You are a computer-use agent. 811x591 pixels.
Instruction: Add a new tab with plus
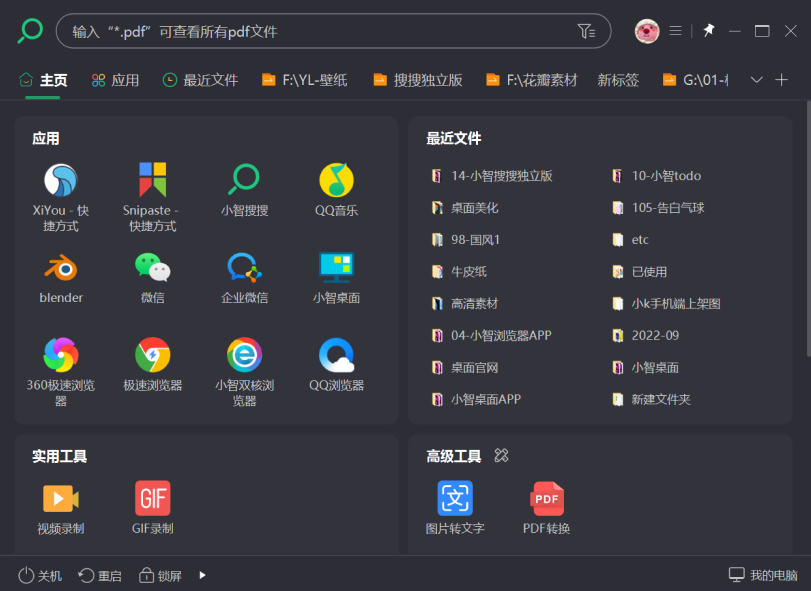[x=782, y=80]
